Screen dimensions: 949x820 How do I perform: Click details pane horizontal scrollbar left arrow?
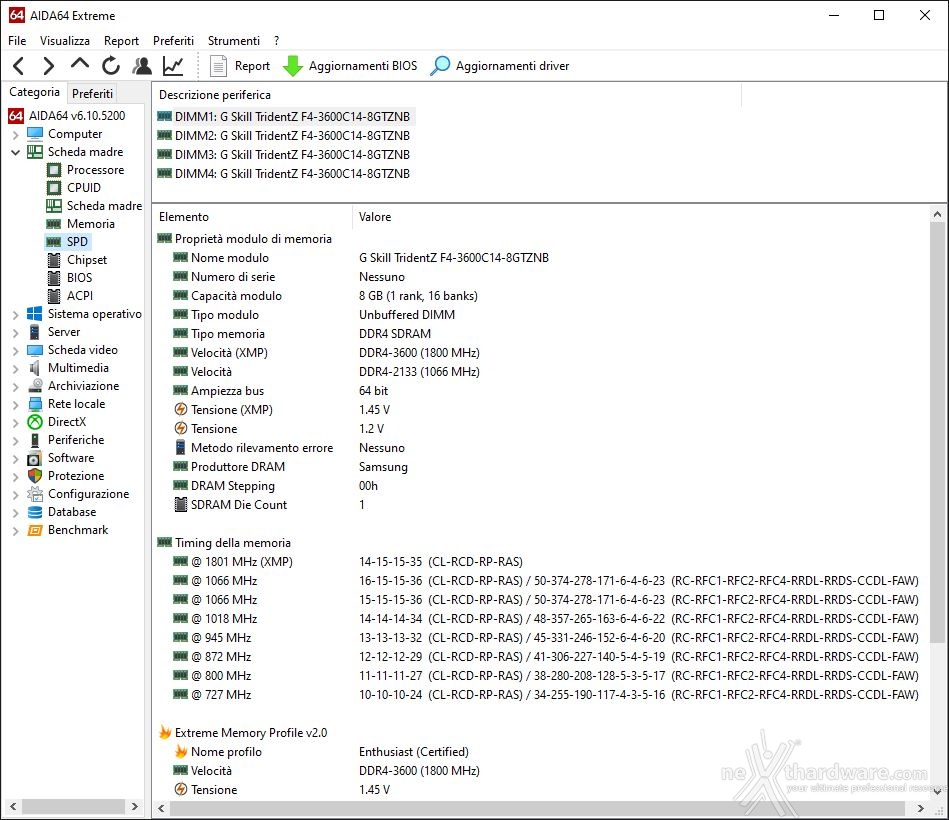pos(161,808)
